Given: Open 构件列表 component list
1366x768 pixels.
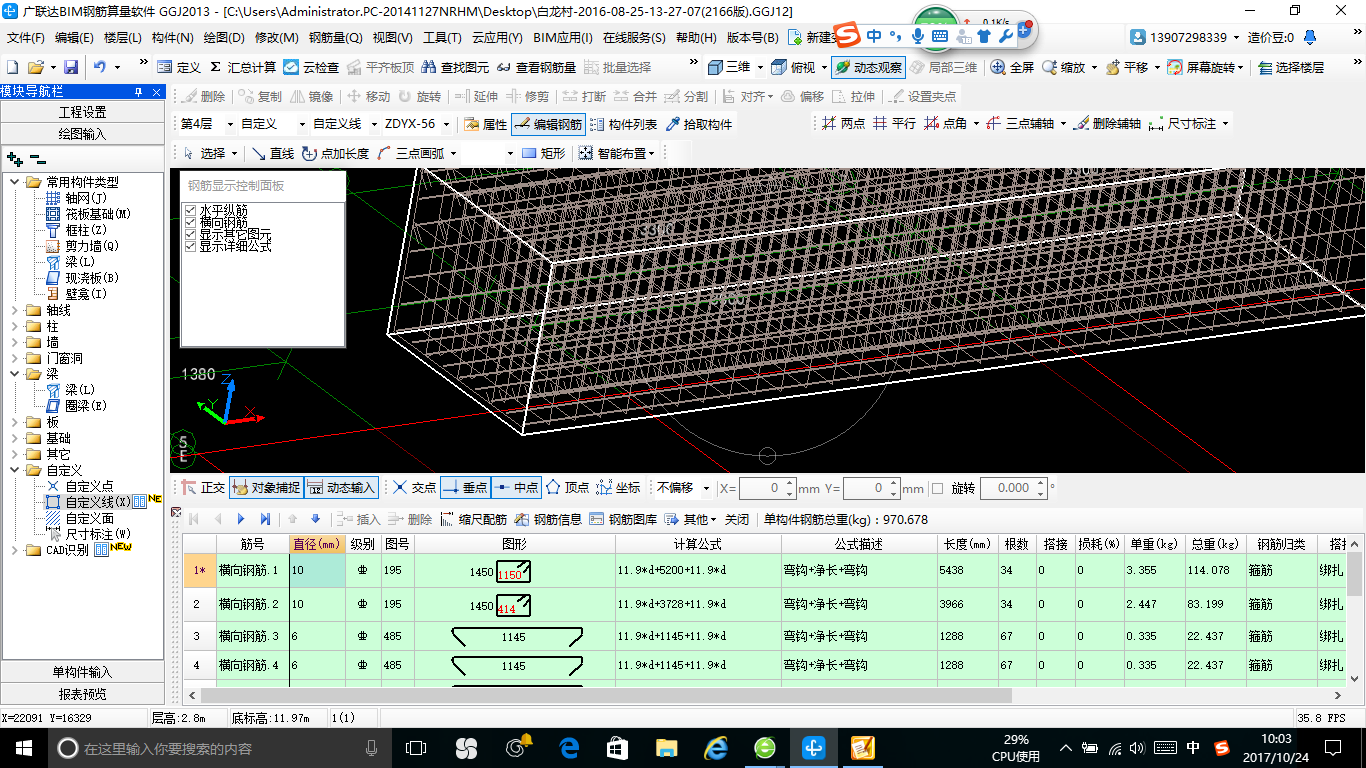Looking at the screenshot, I should [623, 124].
